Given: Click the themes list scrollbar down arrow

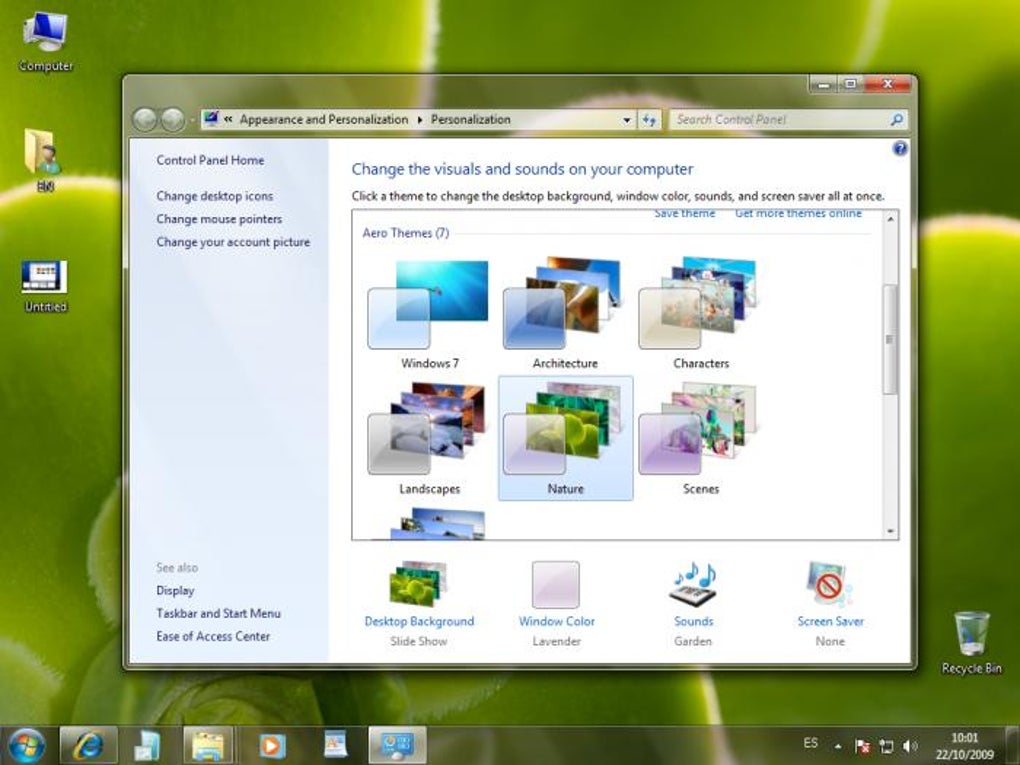Looking at the screenshot, I should pos(890,531).
